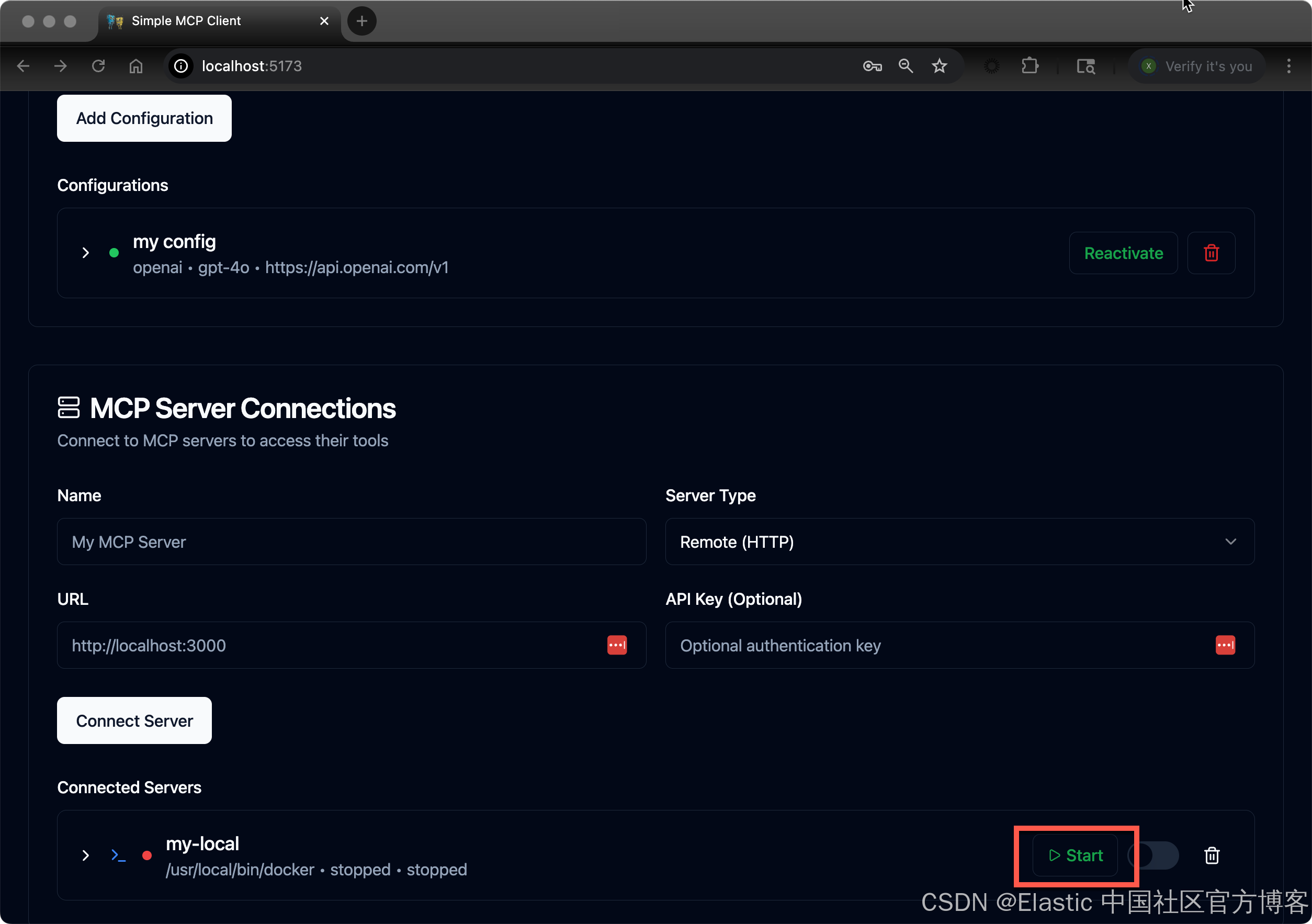The height and width of the screenshot is (924, 1312).
Task: Open a new browser tab
Action: tap(361, 21)
